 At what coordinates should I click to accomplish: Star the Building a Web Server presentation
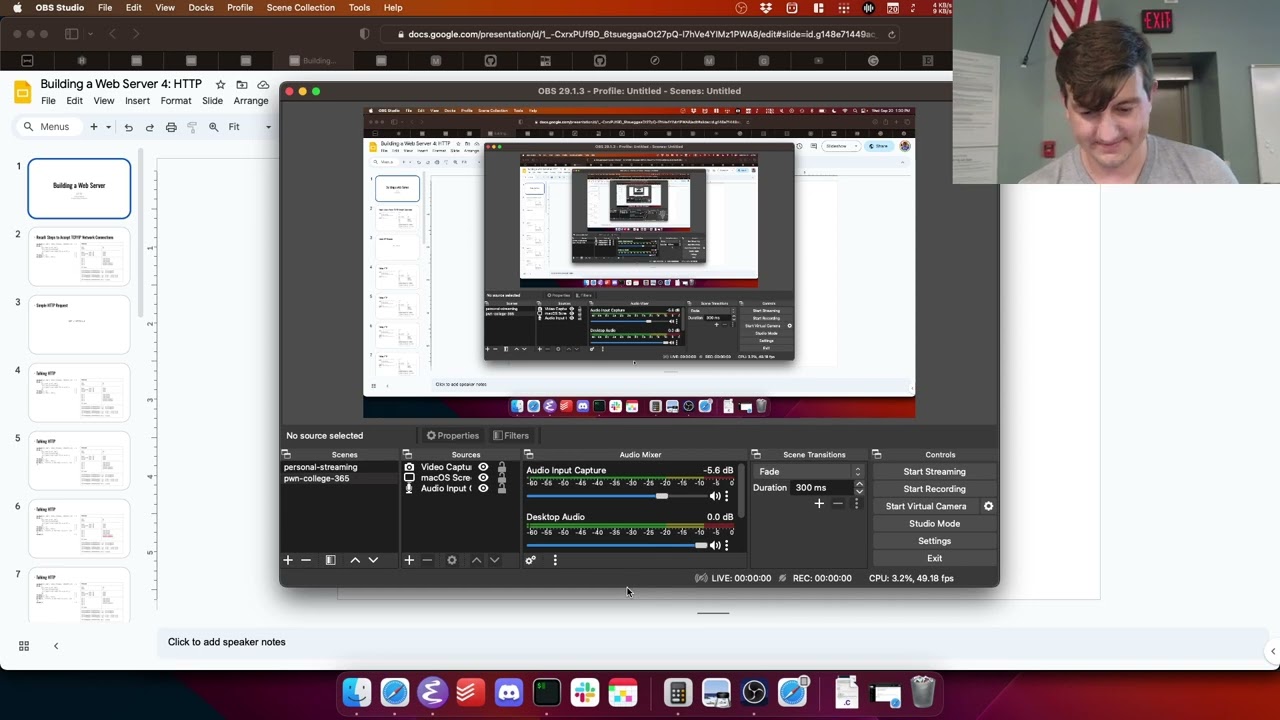pyautogui.click(x=220, y=84)
